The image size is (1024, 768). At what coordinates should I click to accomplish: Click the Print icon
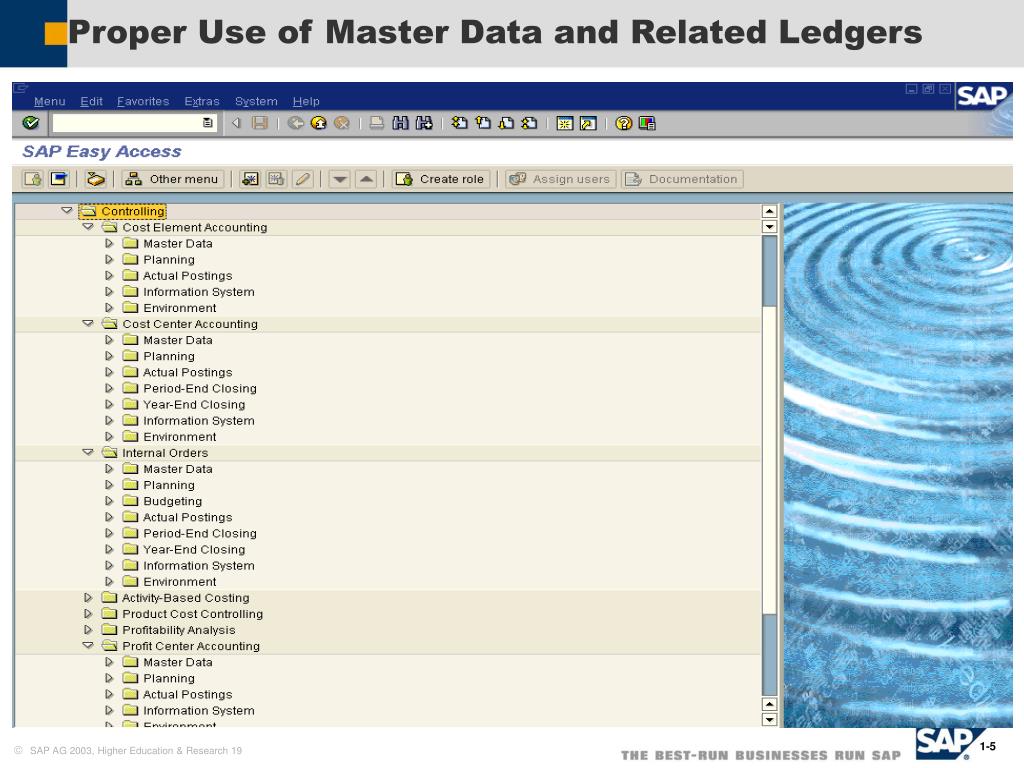377,123
